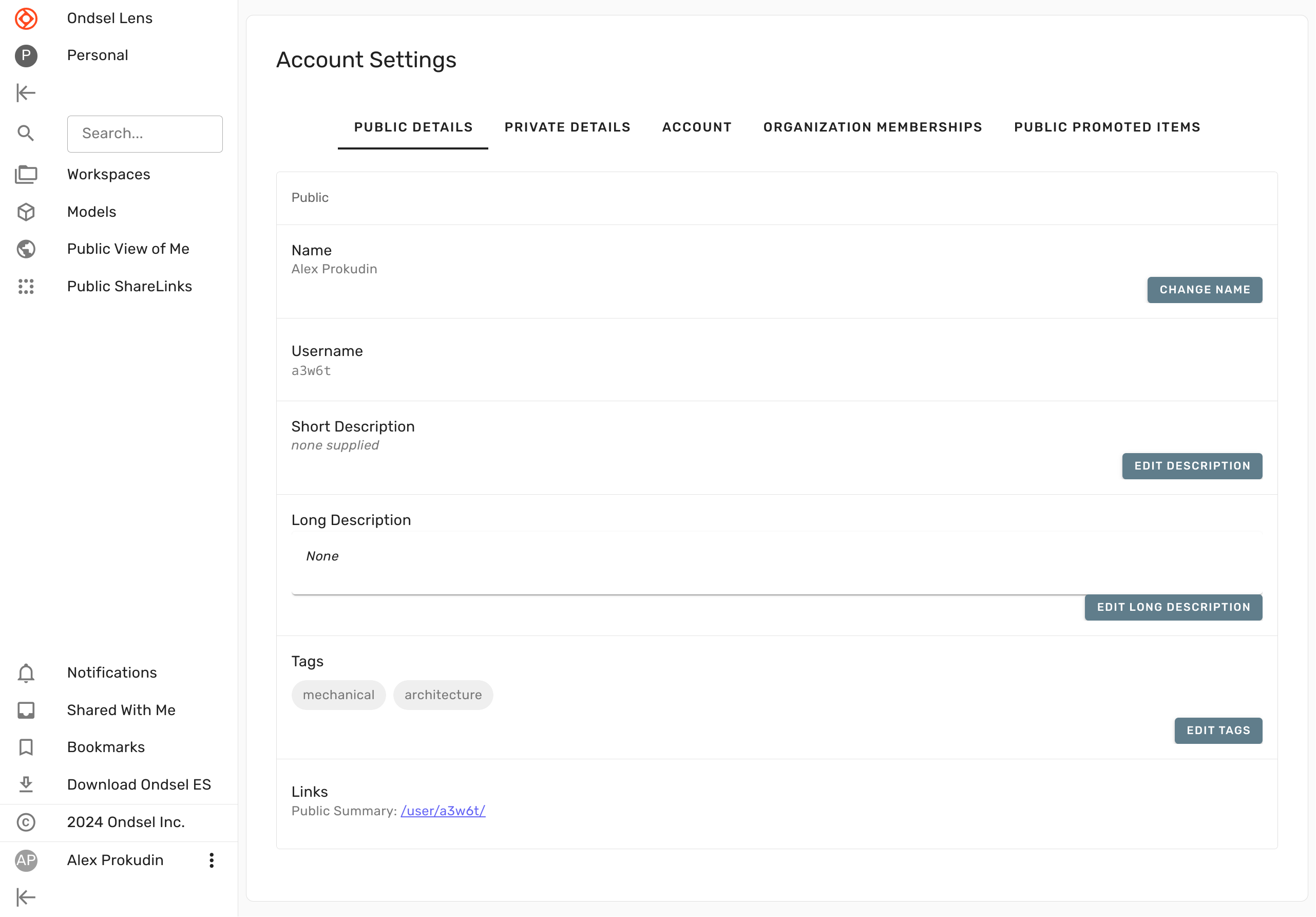Open the three-dot menu beside Alex Prokudin

pos(212,860)
